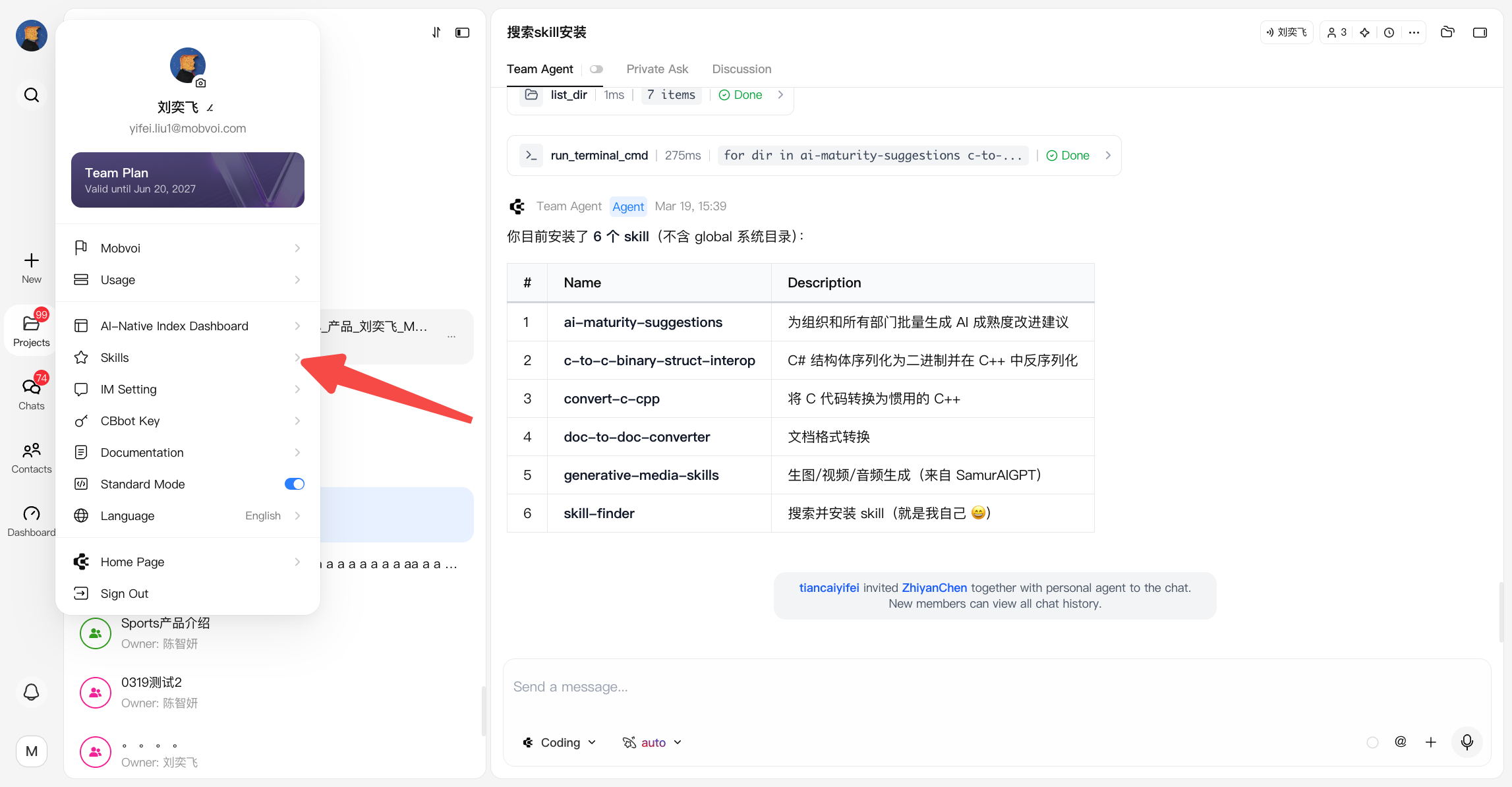Toggle the chat list sidebar panel icon
Viewport: 1512px width, 787px height.
pyautogui.click(x=462, y=32)
